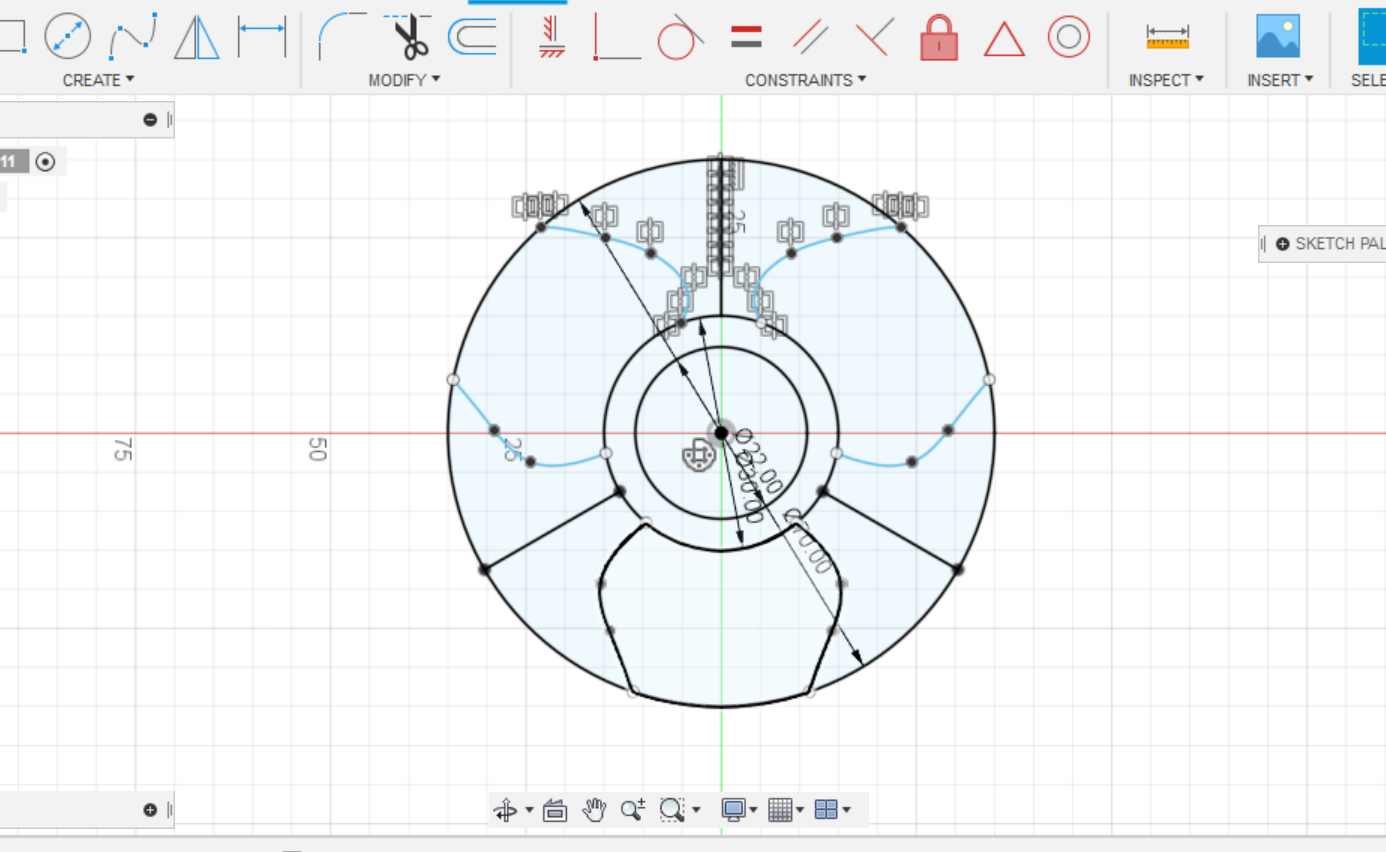Select the Mirror sketch tool
The height and width of the screenshot is (852, 1386).
tap(196, 37)
